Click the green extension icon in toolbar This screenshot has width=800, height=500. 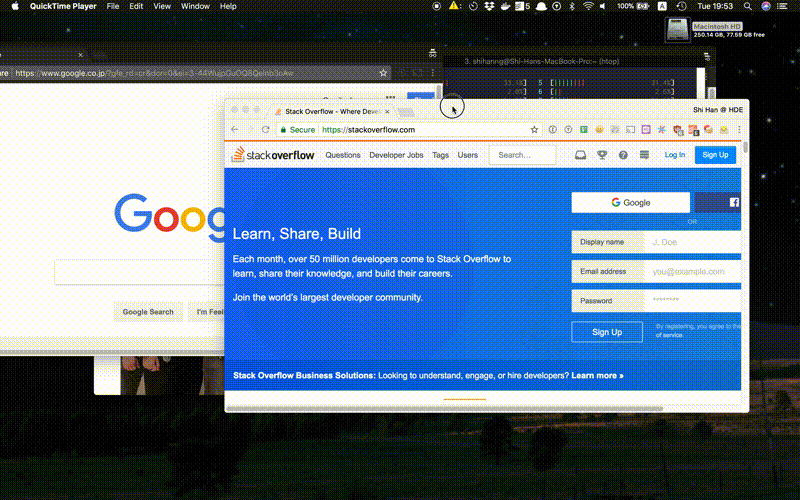584,130
